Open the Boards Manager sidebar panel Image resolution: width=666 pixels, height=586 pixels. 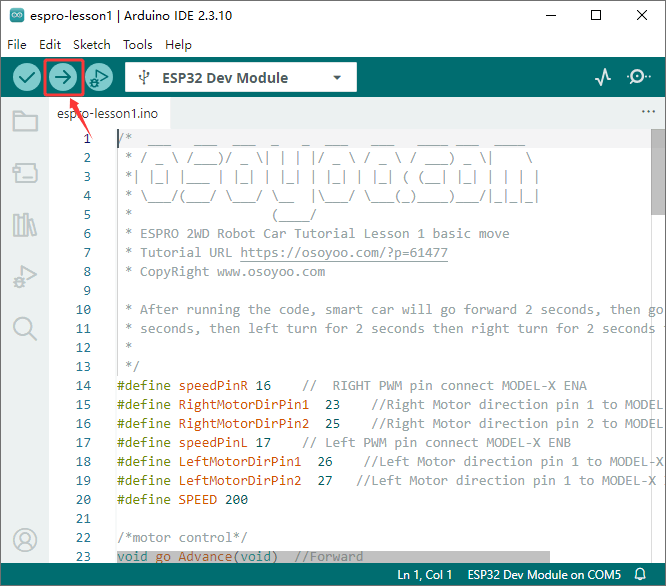tap(25, 173)
